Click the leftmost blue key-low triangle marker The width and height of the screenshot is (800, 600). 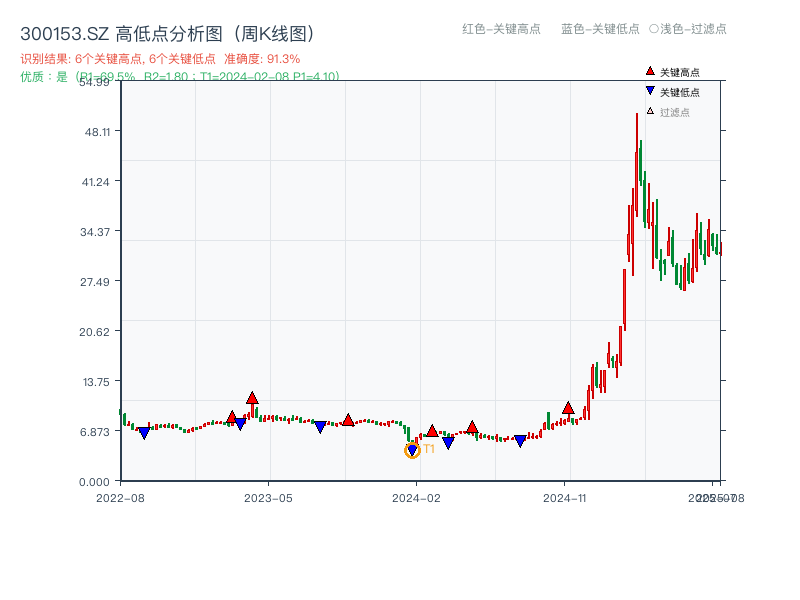click(143, 433)
